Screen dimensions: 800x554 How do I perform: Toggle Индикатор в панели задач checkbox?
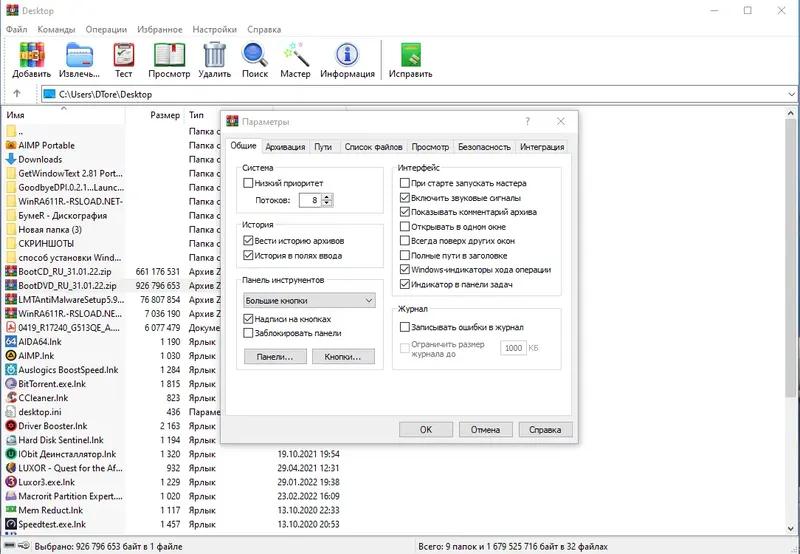[x=405, y=284]
